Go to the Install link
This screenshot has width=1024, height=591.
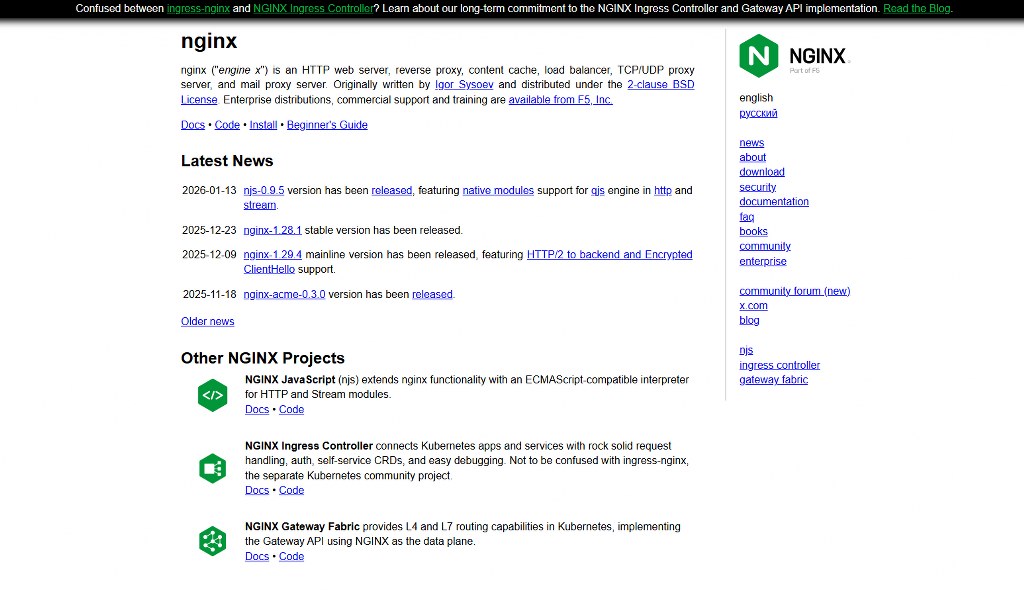pyautogui.click(x=263, y=125)
